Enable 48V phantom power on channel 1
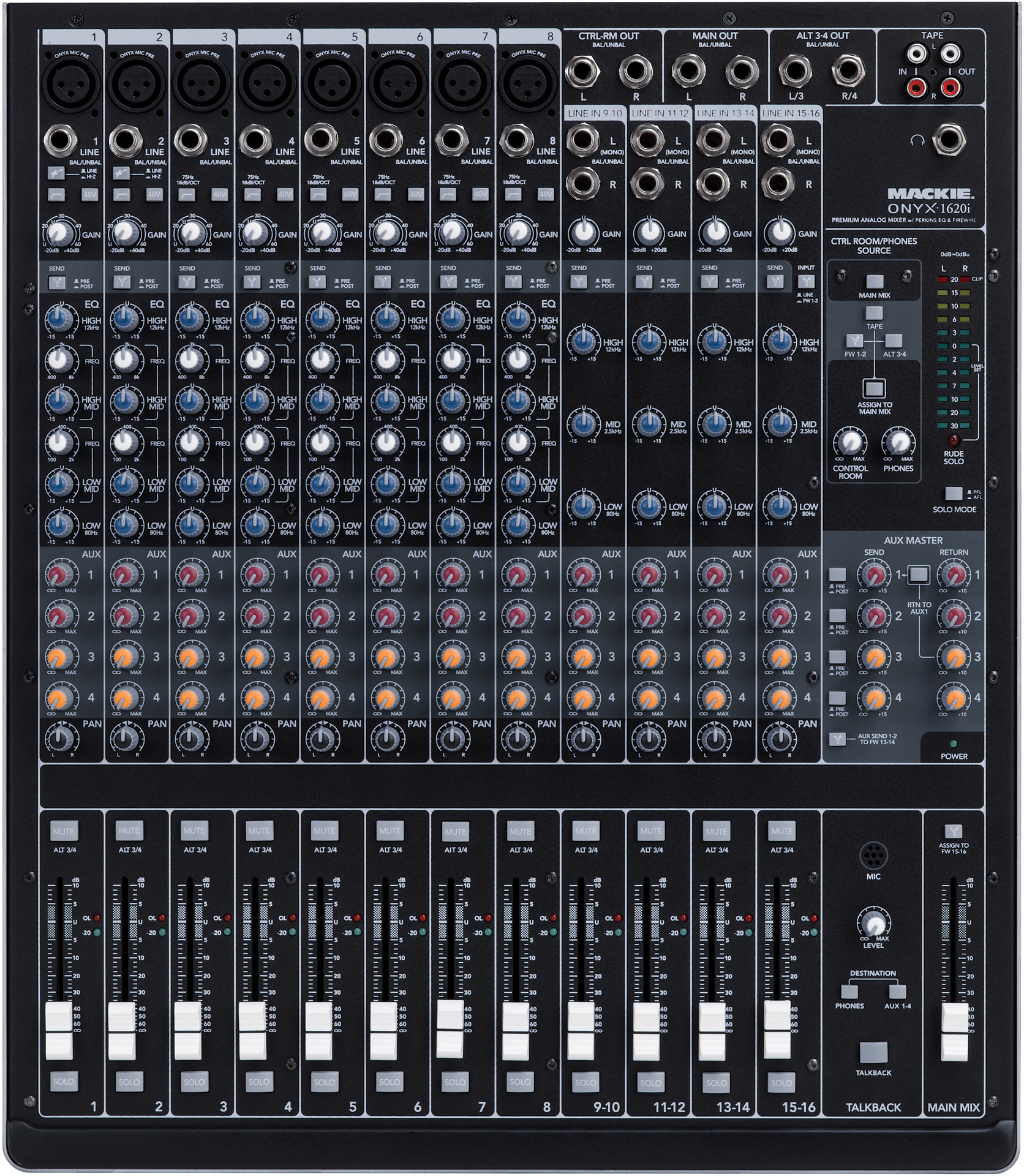The height and width of the screenshot is (1176, 1024). pos(90,195)
